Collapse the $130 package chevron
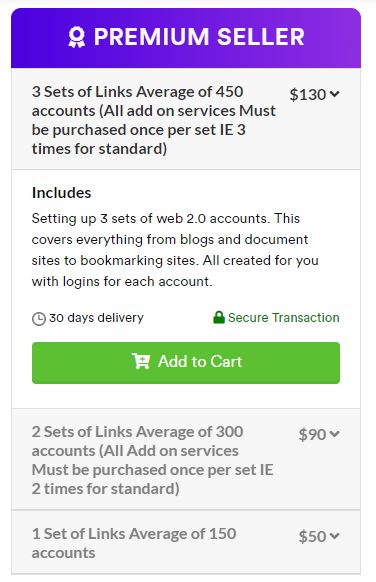376x582 pixels. [334, 94]
